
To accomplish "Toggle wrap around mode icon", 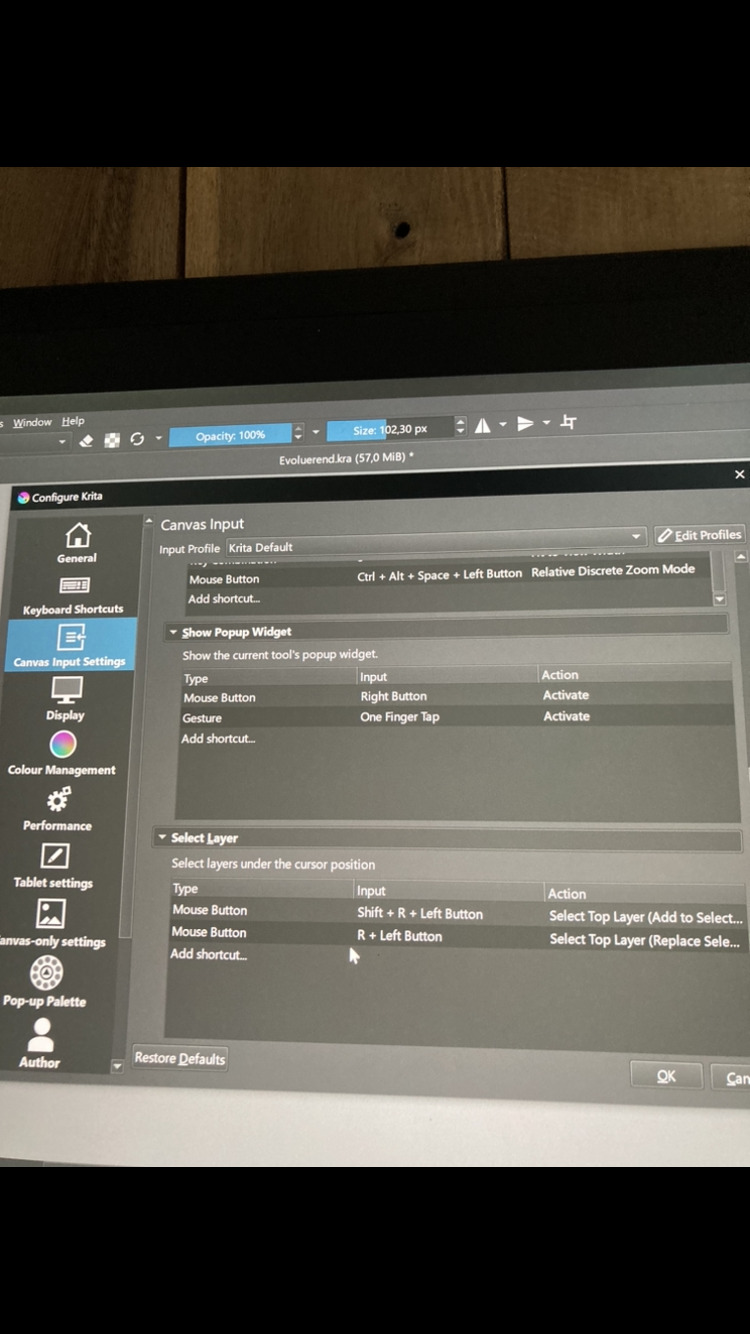I will [568, 422].
